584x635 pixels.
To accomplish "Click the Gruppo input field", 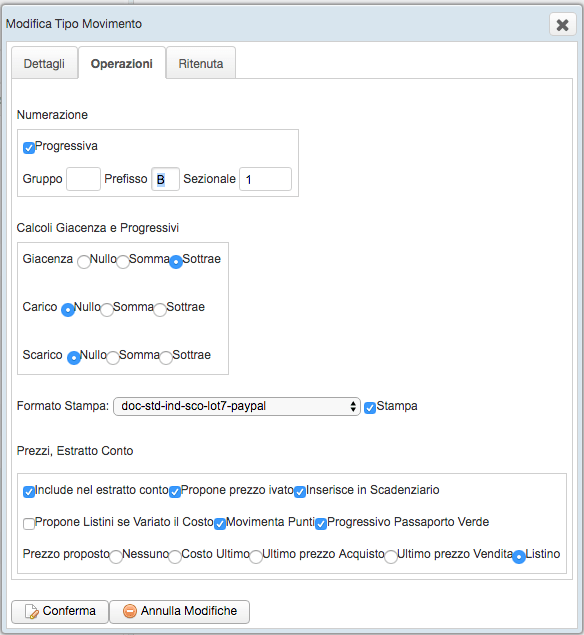I will 83,179.
